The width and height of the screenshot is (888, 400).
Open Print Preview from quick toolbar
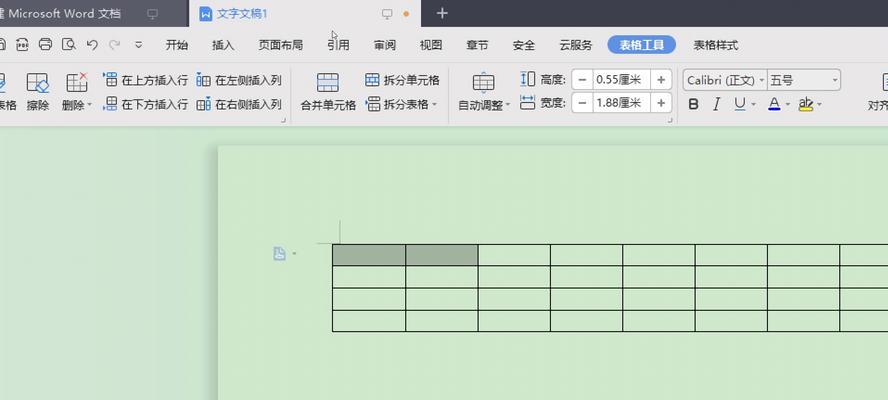click(x=69, y=45)
